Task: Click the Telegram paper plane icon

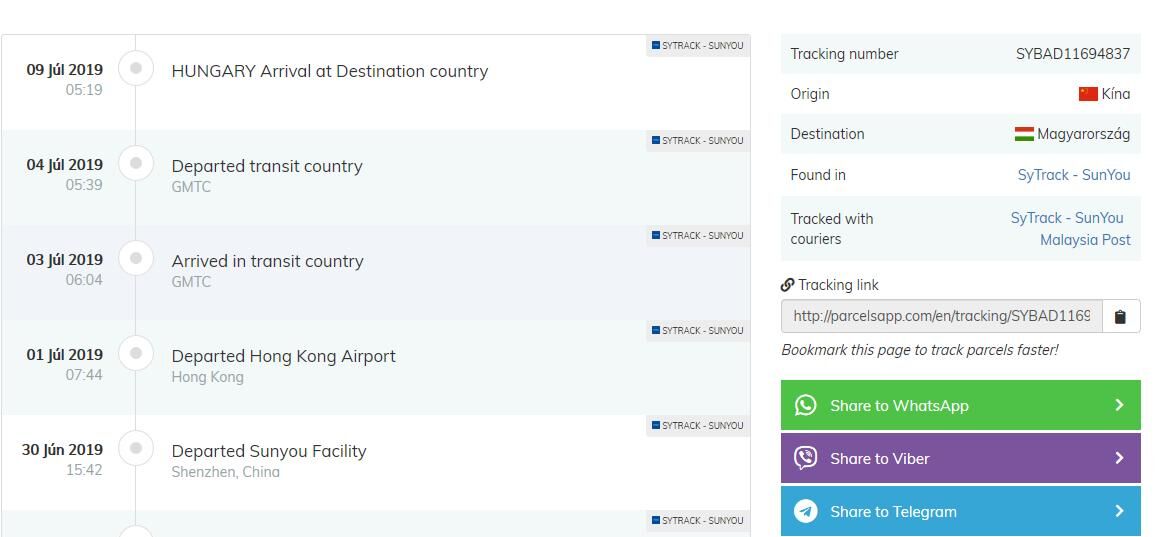Action: [x=806, y=511]
